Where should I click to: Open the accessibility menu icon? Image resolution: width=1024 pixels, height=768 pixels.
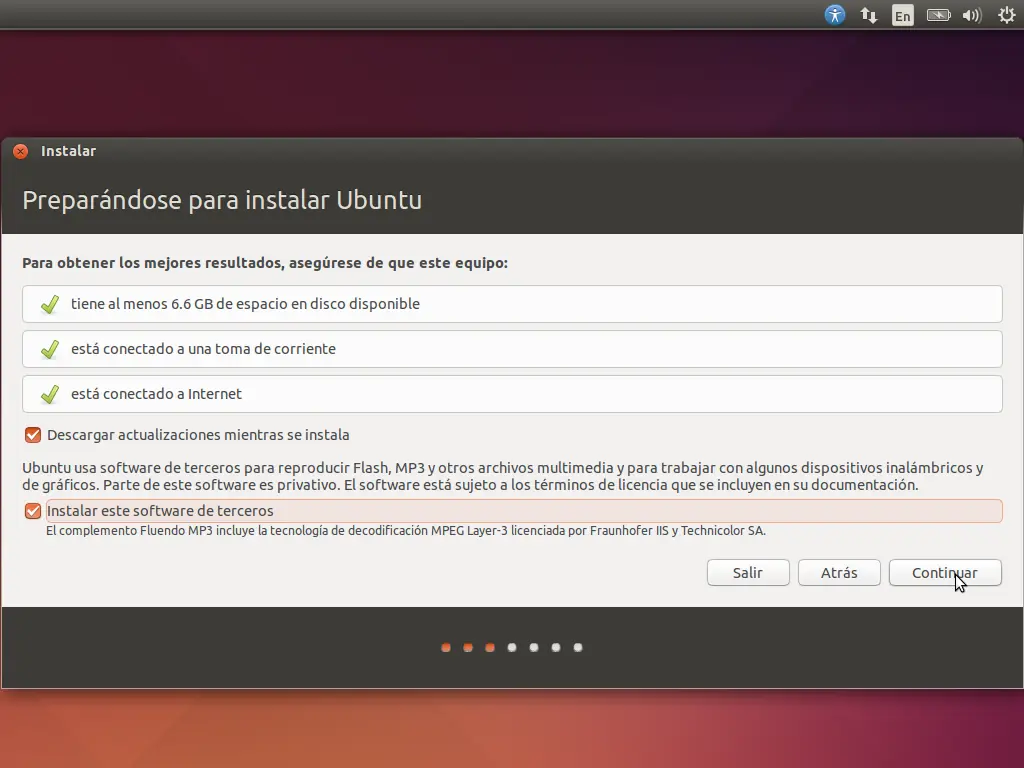[835, 15]
